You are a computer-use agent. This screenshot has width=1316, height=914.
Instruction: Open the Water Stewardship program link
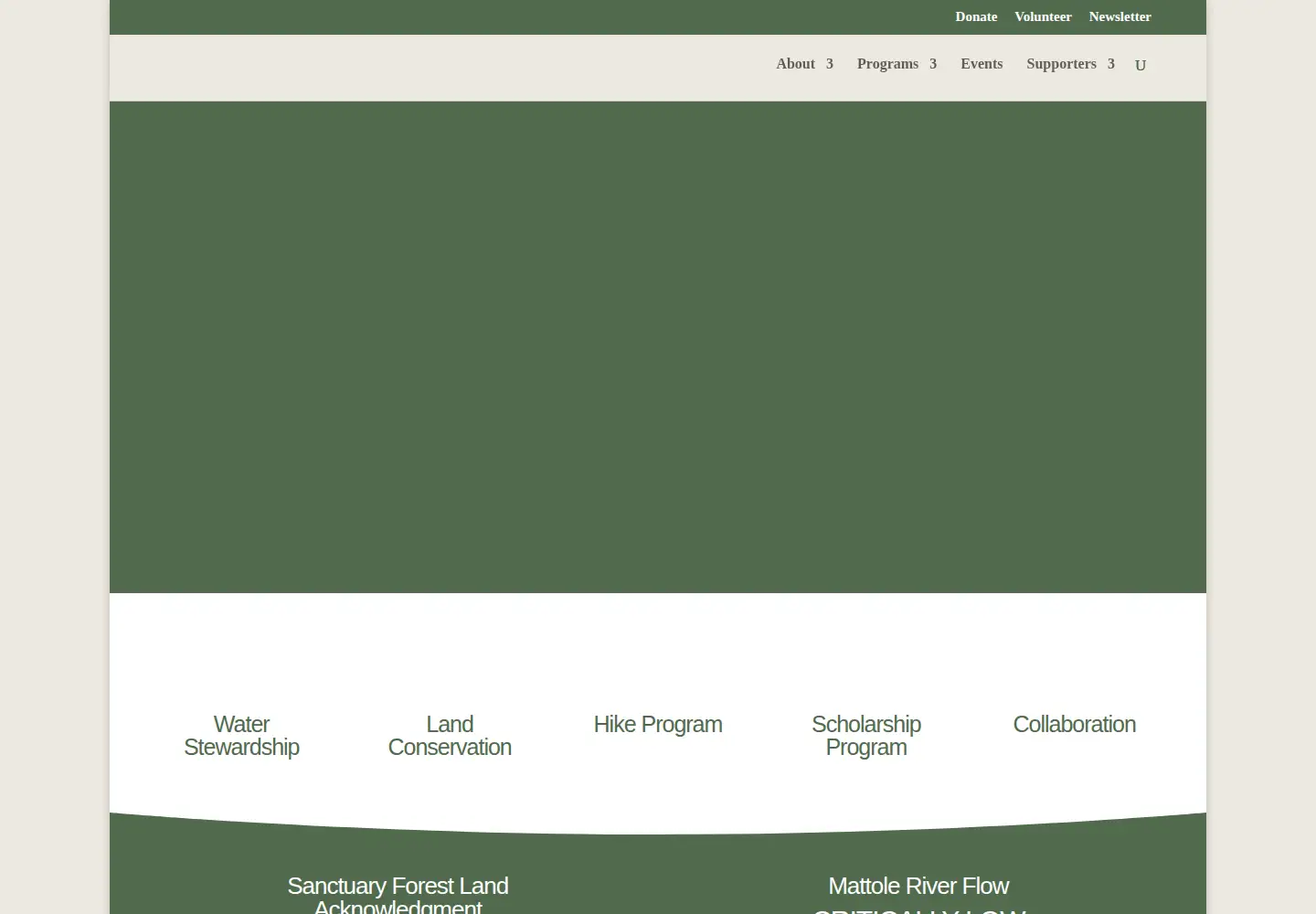[x=241, y=736]
